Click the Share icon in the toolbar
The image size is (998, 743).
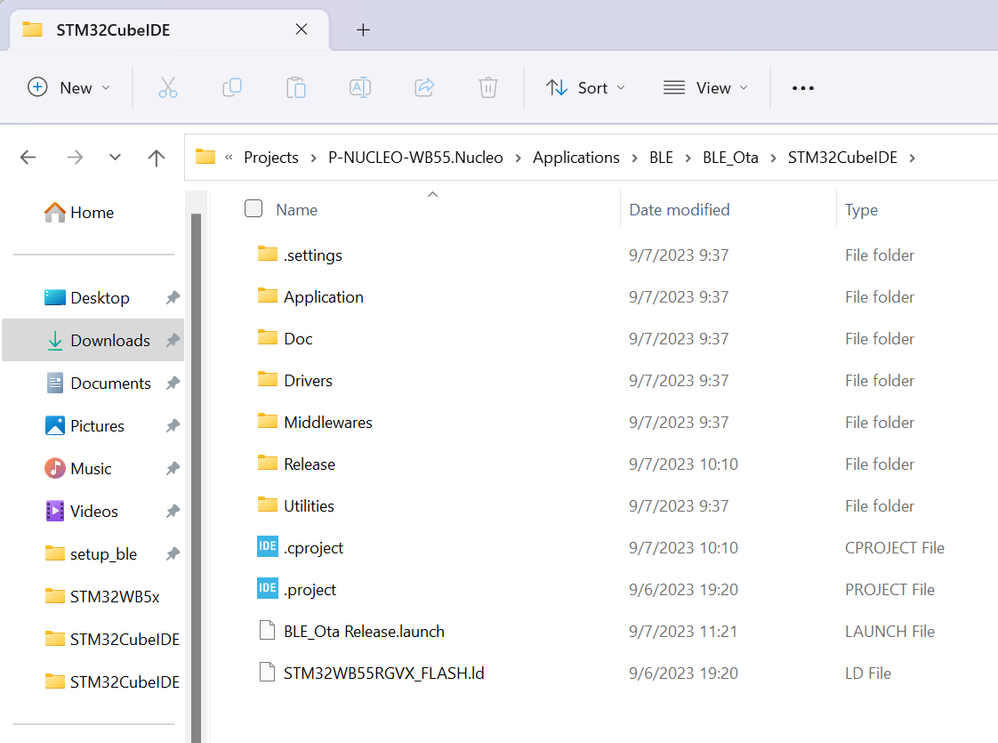pos(424,88)
